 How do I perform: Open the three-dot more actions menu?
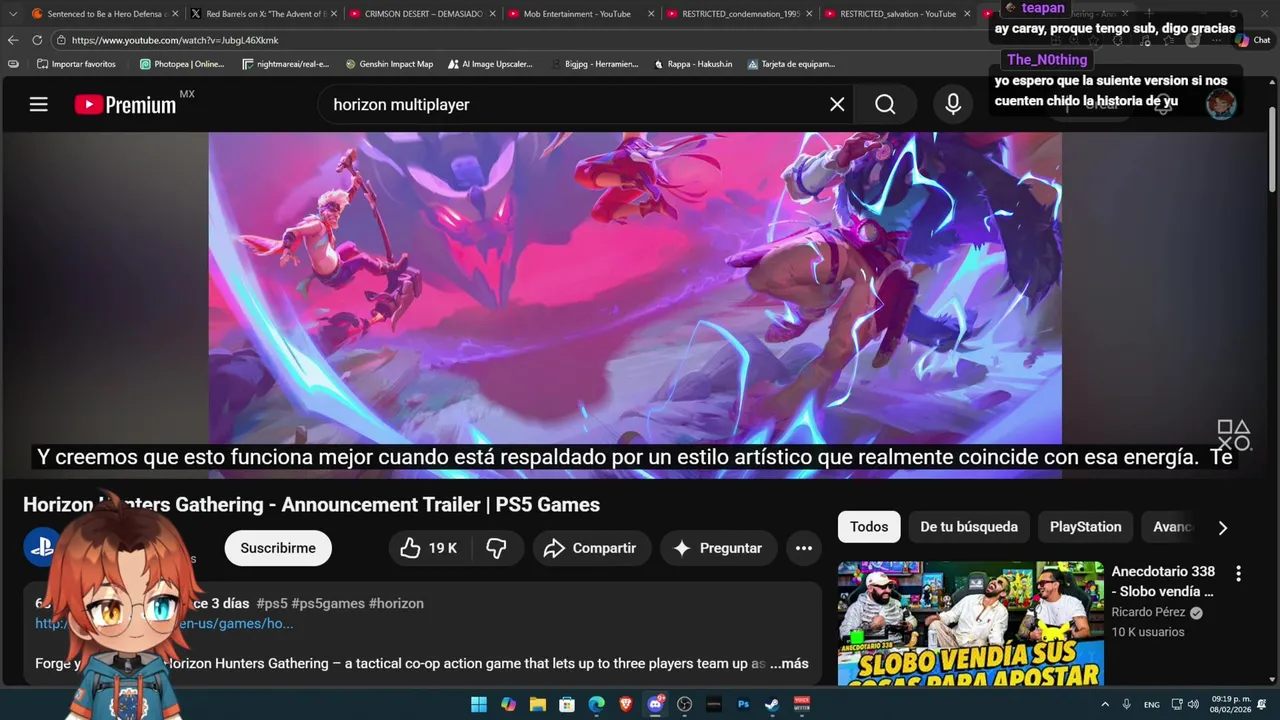pos(803,548)
